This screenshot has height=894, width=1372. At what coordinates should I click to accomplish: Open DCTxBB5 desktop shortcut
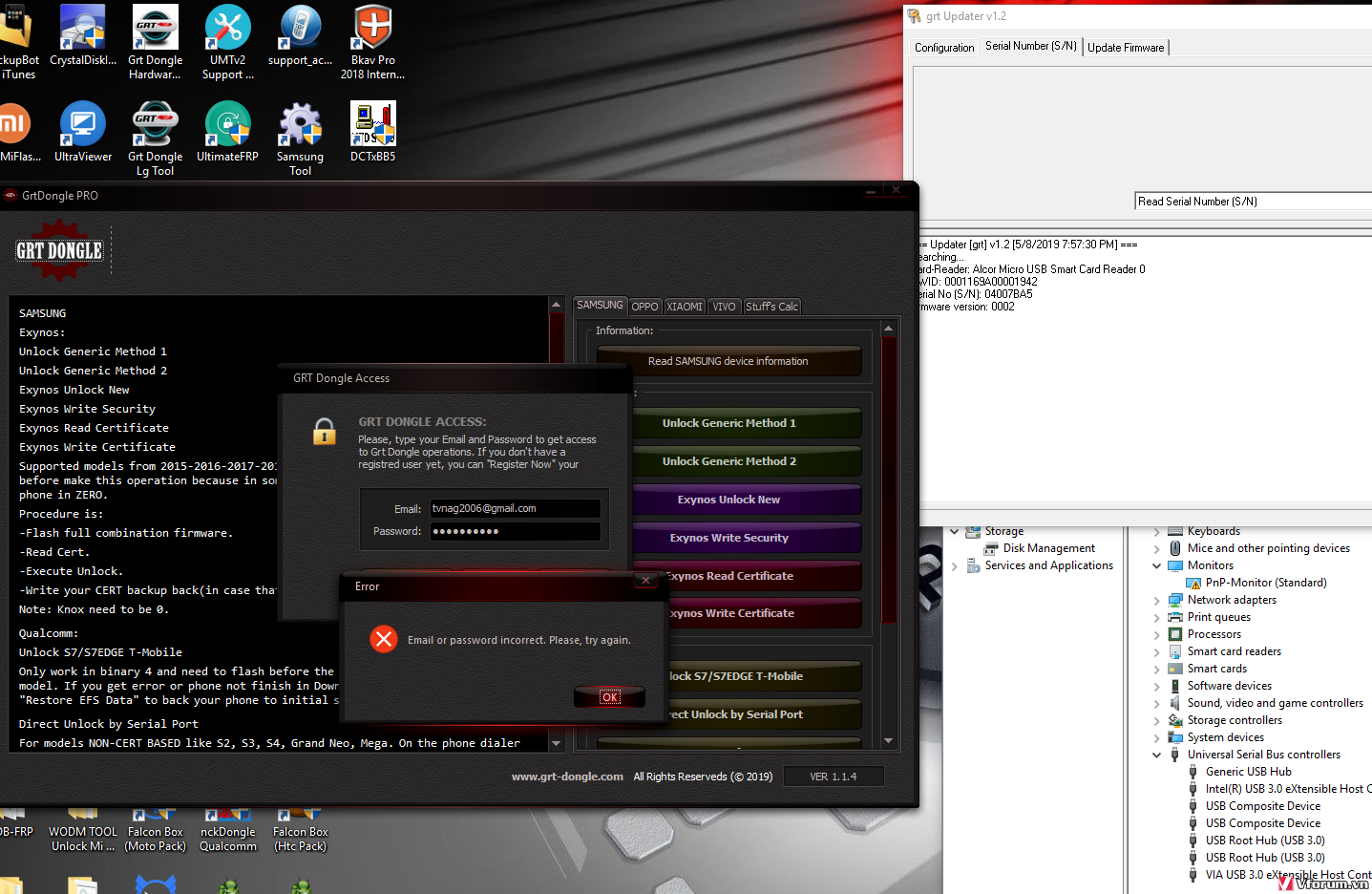click(372, 133)
